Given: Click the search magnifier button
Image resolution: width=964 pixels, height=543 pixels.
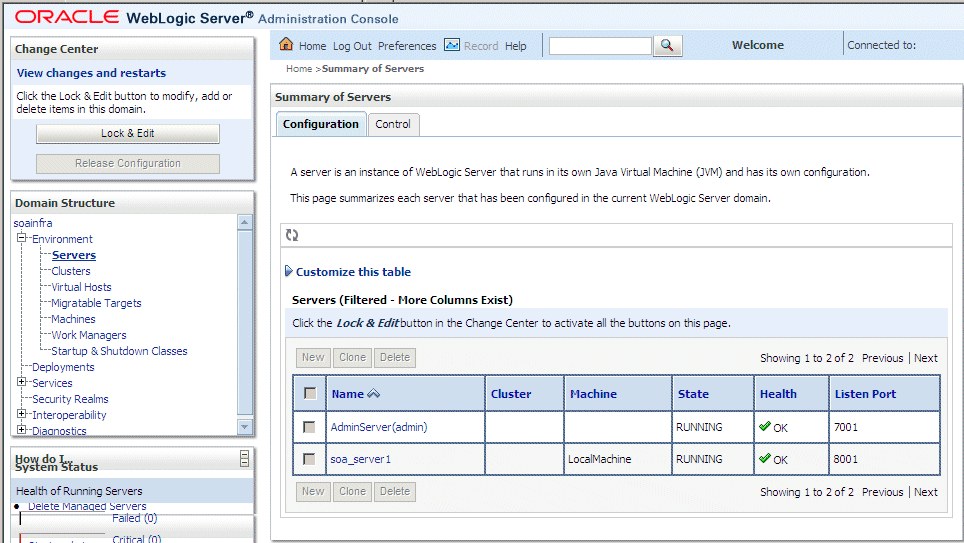Looking at the screenshot, I should [x=667, y=46].
